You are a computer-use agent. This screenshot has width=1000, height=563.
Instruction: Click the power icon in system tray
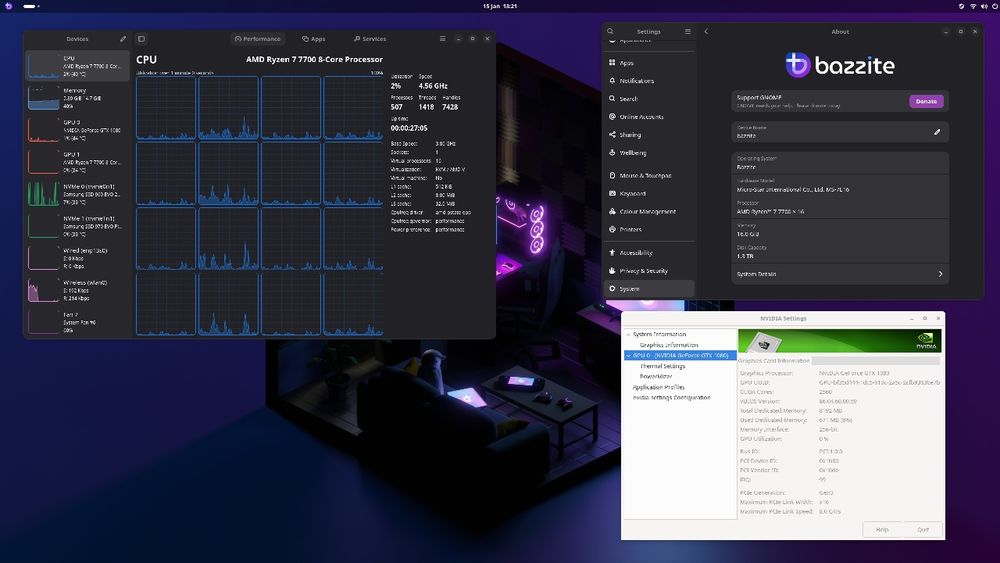[x=995, y=6]
